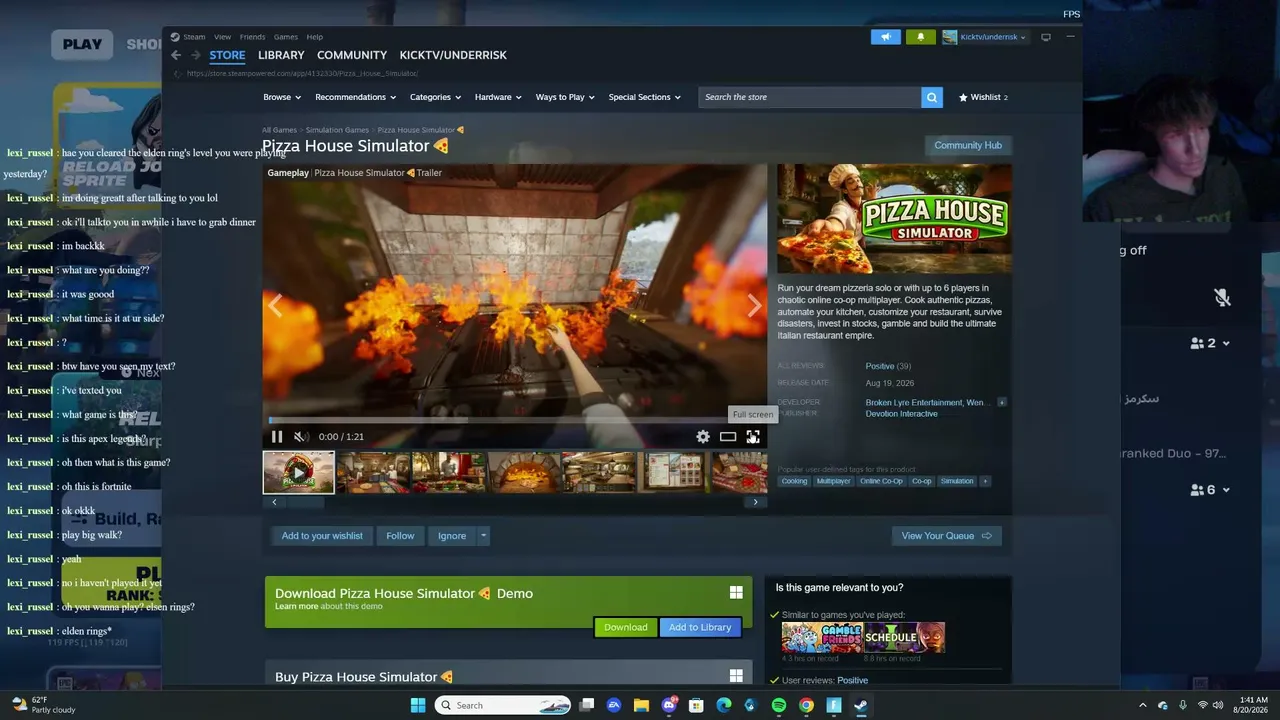Open the View menu
This screenshot has width=1280, height=720.
point(222,37)
